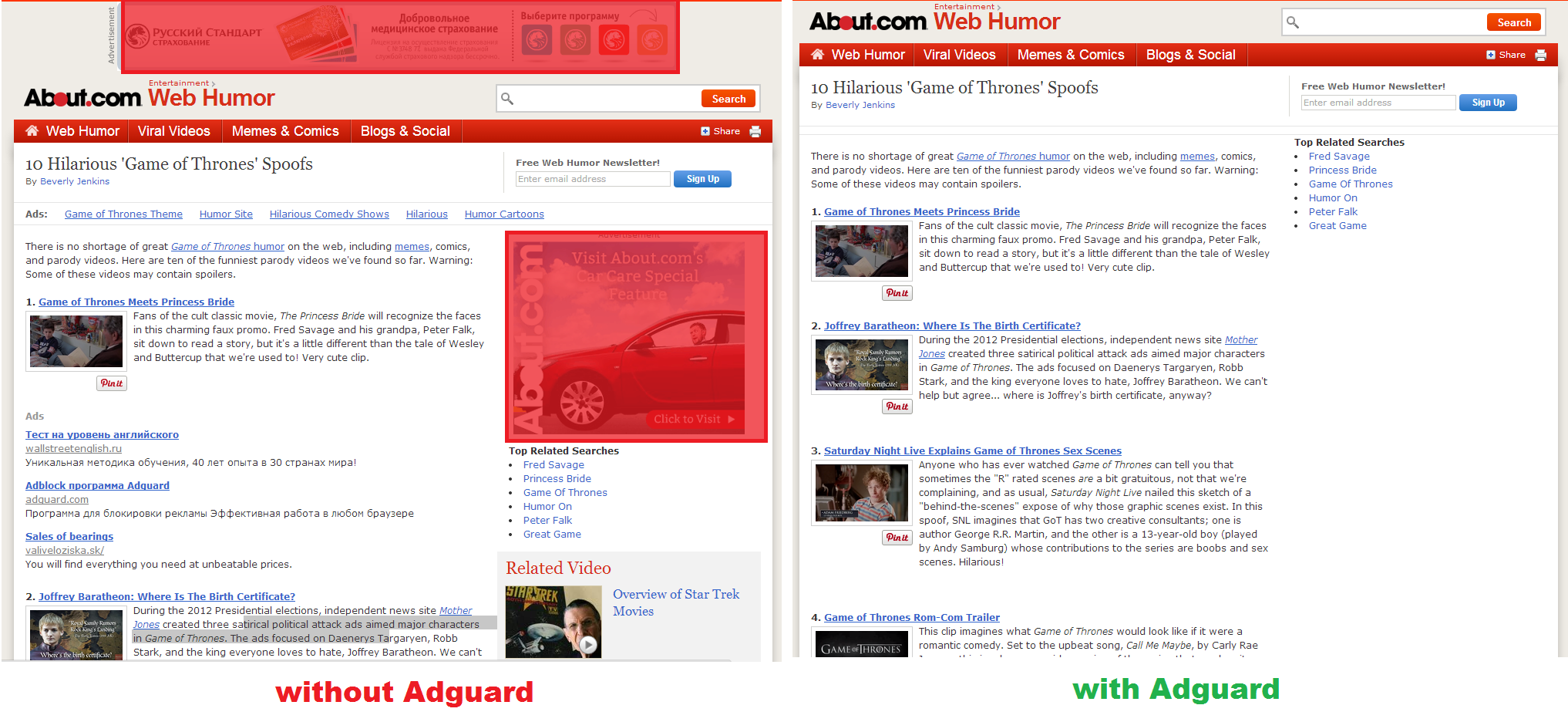Click the magnifier icon in right search box

point(1293,22)
